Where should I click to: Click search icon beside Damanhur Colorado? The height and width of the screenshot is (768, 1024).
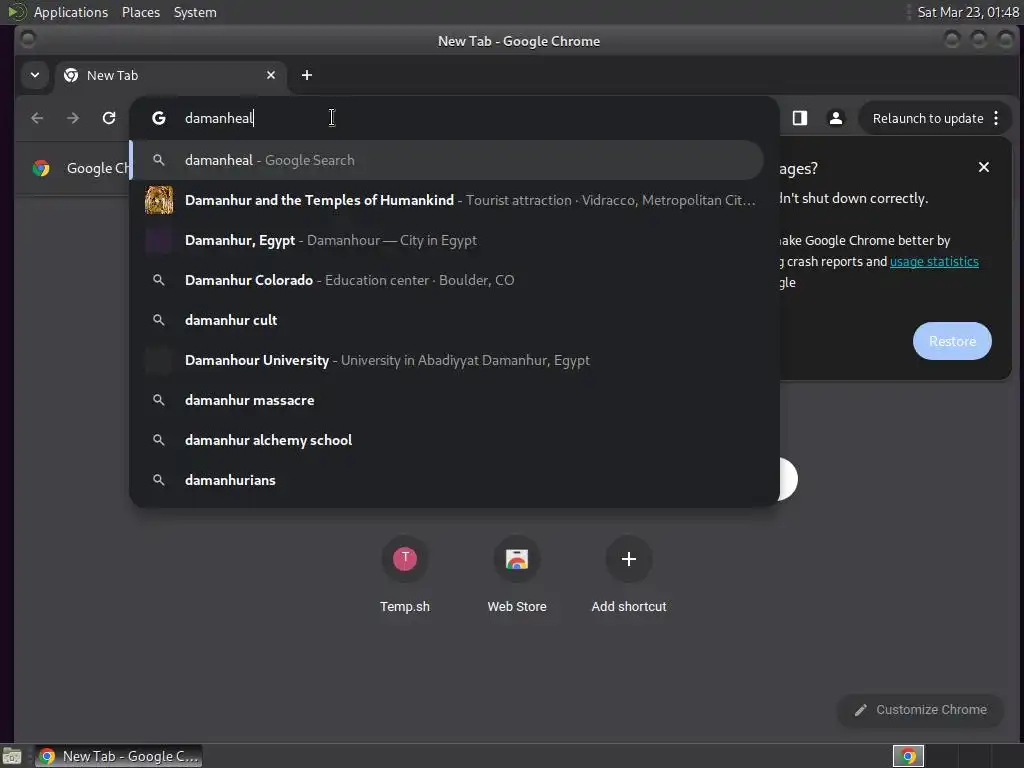[x=159, y=280]
